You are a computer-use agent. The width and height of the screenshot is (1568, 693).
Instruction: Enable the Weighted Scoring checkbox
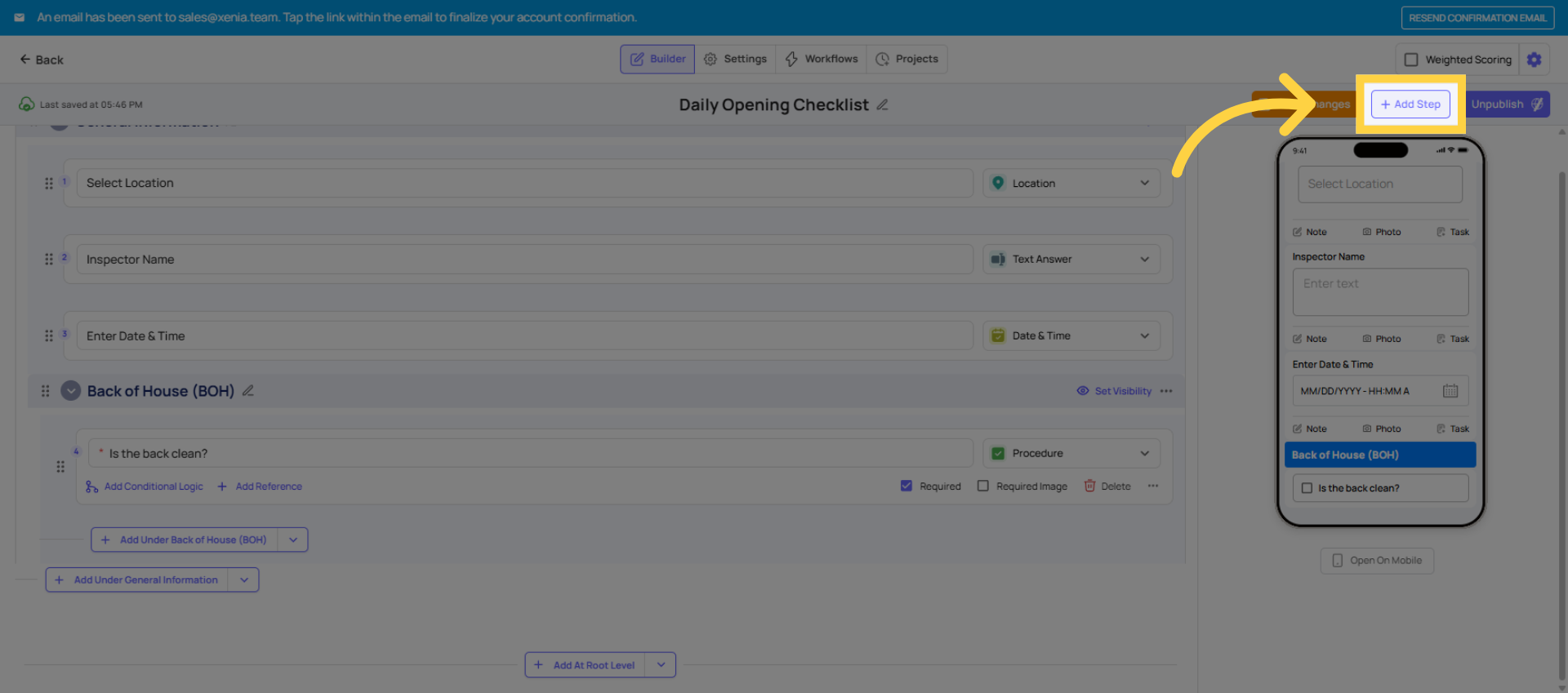(x=1411, y=60)
